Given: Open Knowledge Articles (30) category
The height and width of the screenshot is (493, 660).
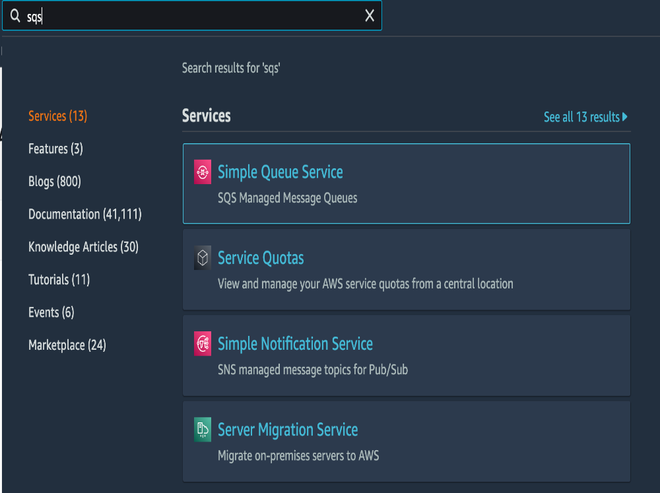Looking at the screenshot, I should pyautogui.click(x=83, y=247).
